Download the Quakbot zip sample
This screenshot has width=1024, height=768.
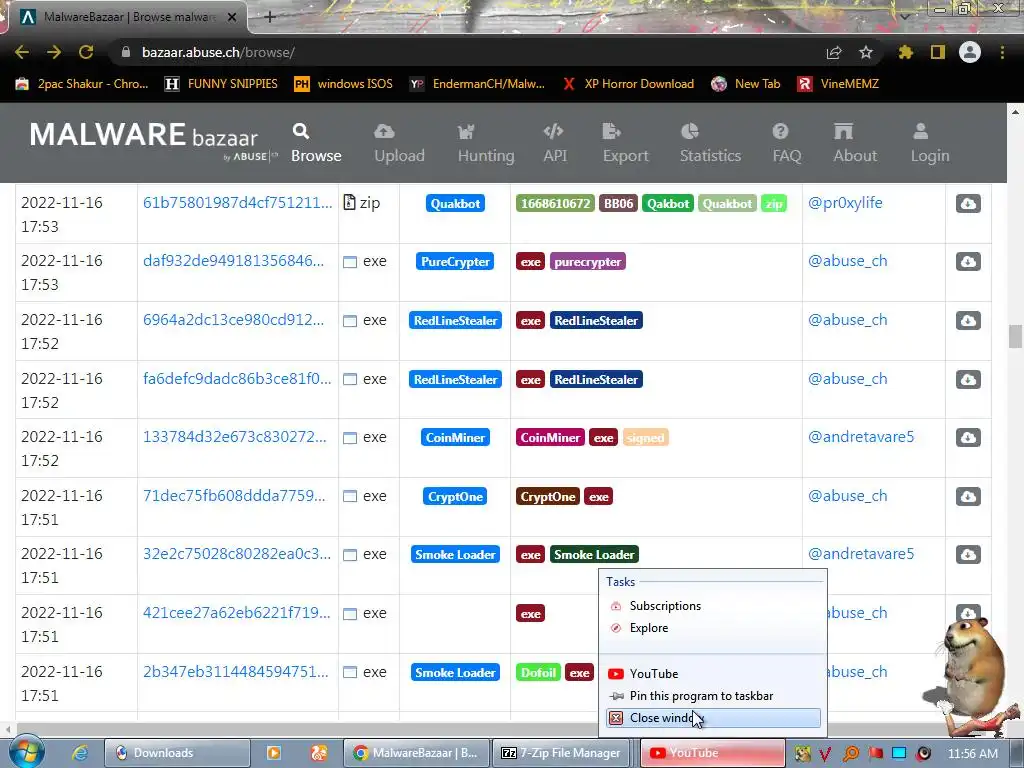pyautogui.click(x=968, y=204)
